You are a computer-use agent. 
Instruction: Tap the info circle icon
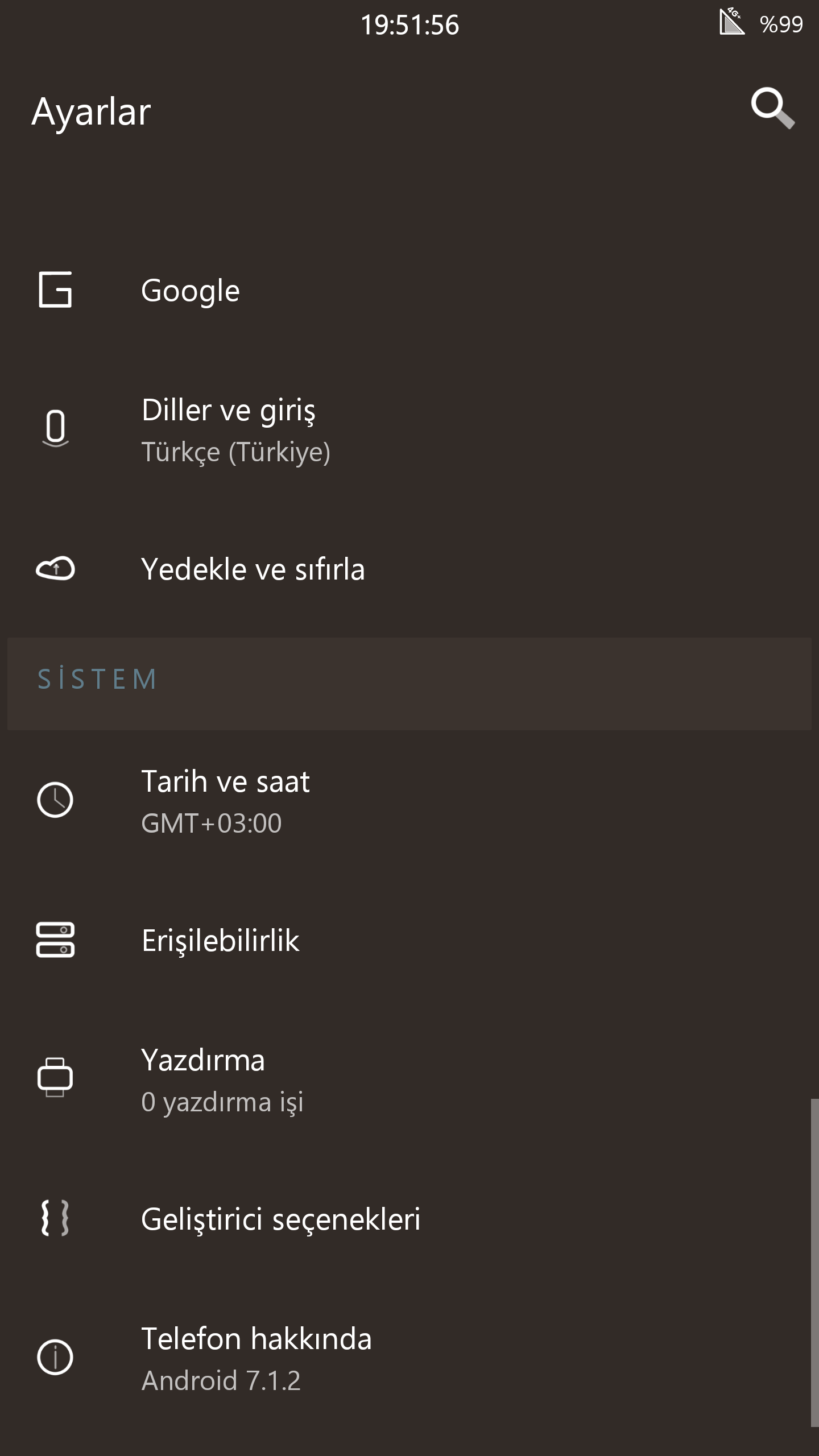point(55,1357)
